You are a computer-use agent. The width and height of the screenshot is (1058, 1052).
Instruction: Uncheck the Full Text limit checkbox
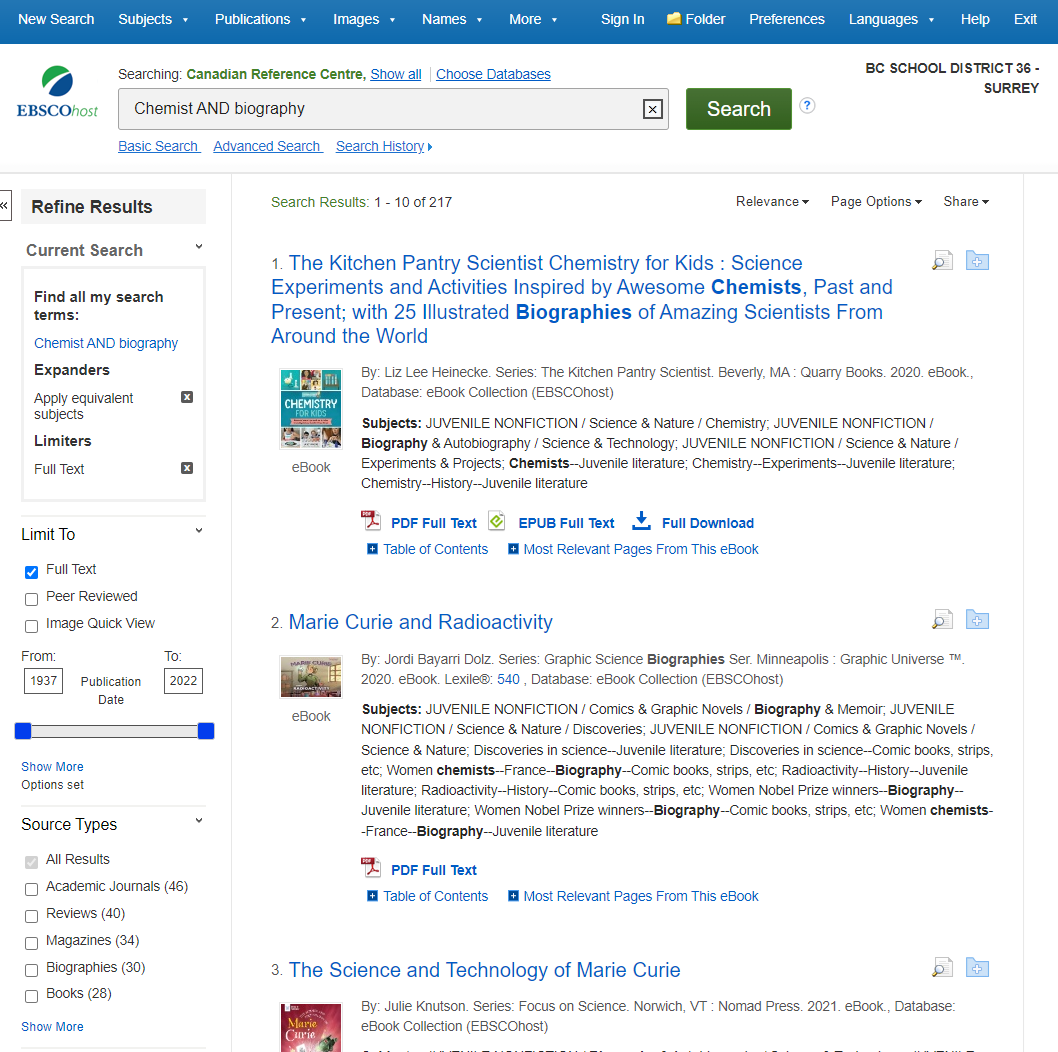coord(31,572)
